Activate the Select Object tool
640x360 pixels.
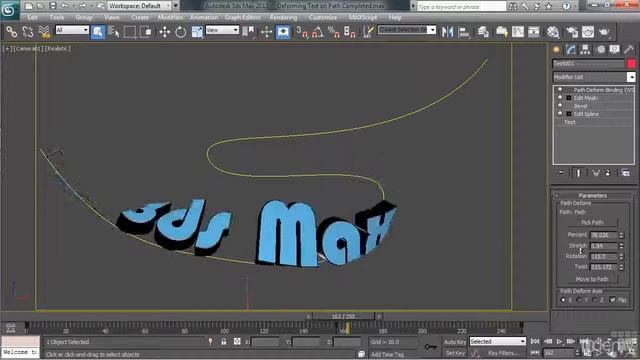tap(98, 32)
